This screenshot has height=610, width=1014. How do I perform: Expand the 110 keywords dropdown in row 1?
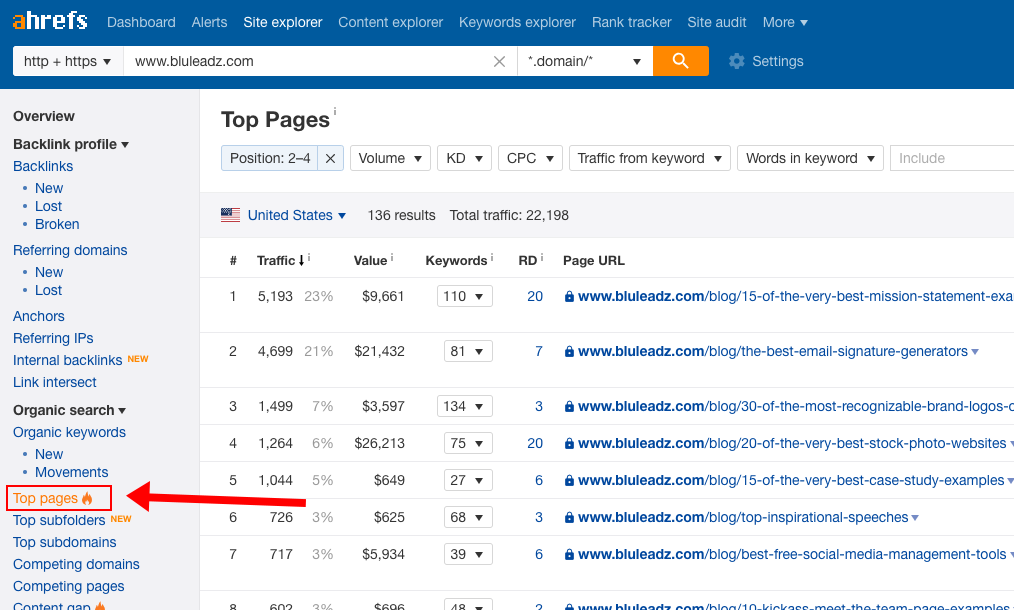(x=464, y=296)
